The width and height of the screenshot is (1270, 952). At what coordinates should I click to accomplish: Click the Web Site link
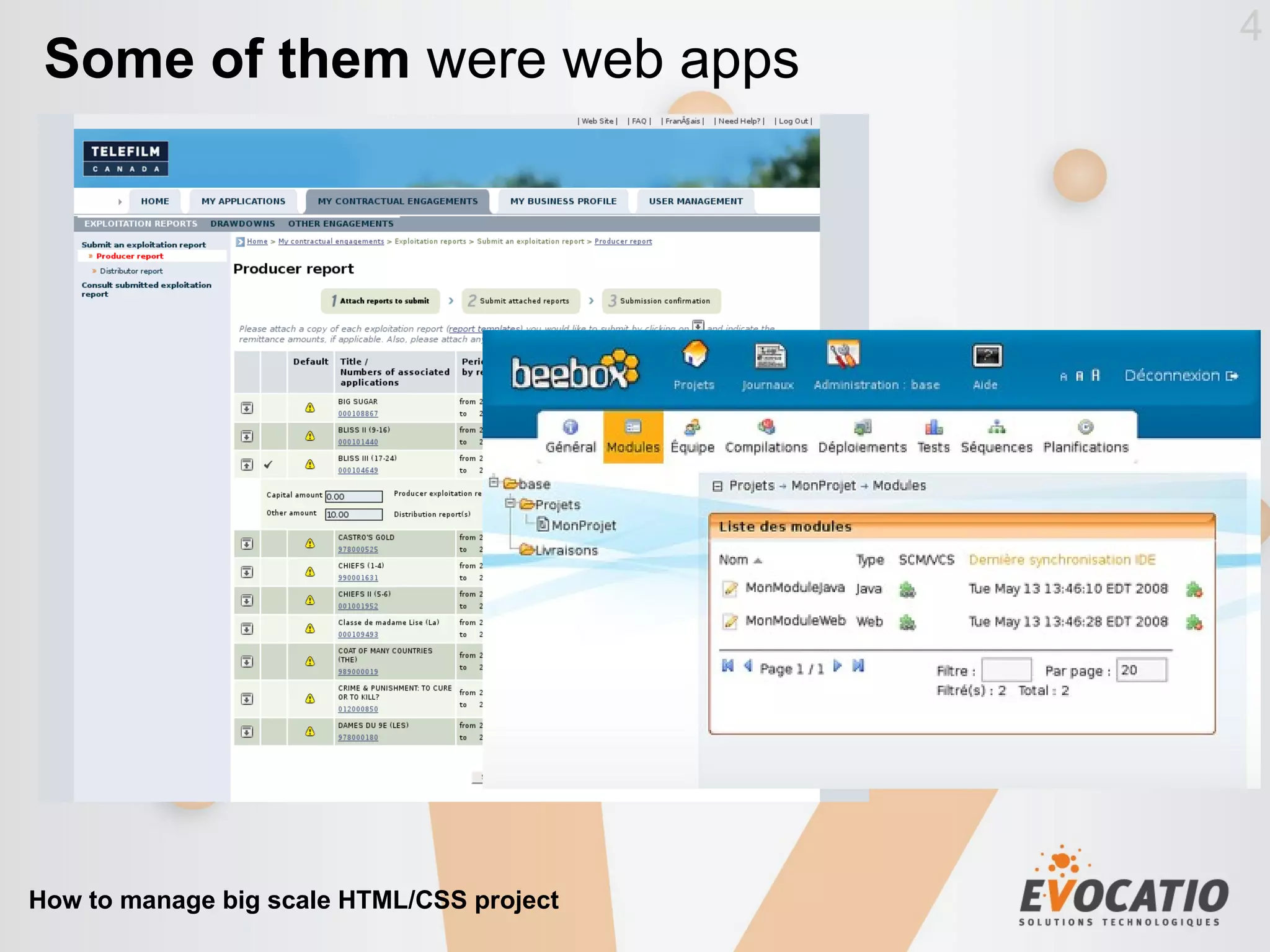pos(598,121)
